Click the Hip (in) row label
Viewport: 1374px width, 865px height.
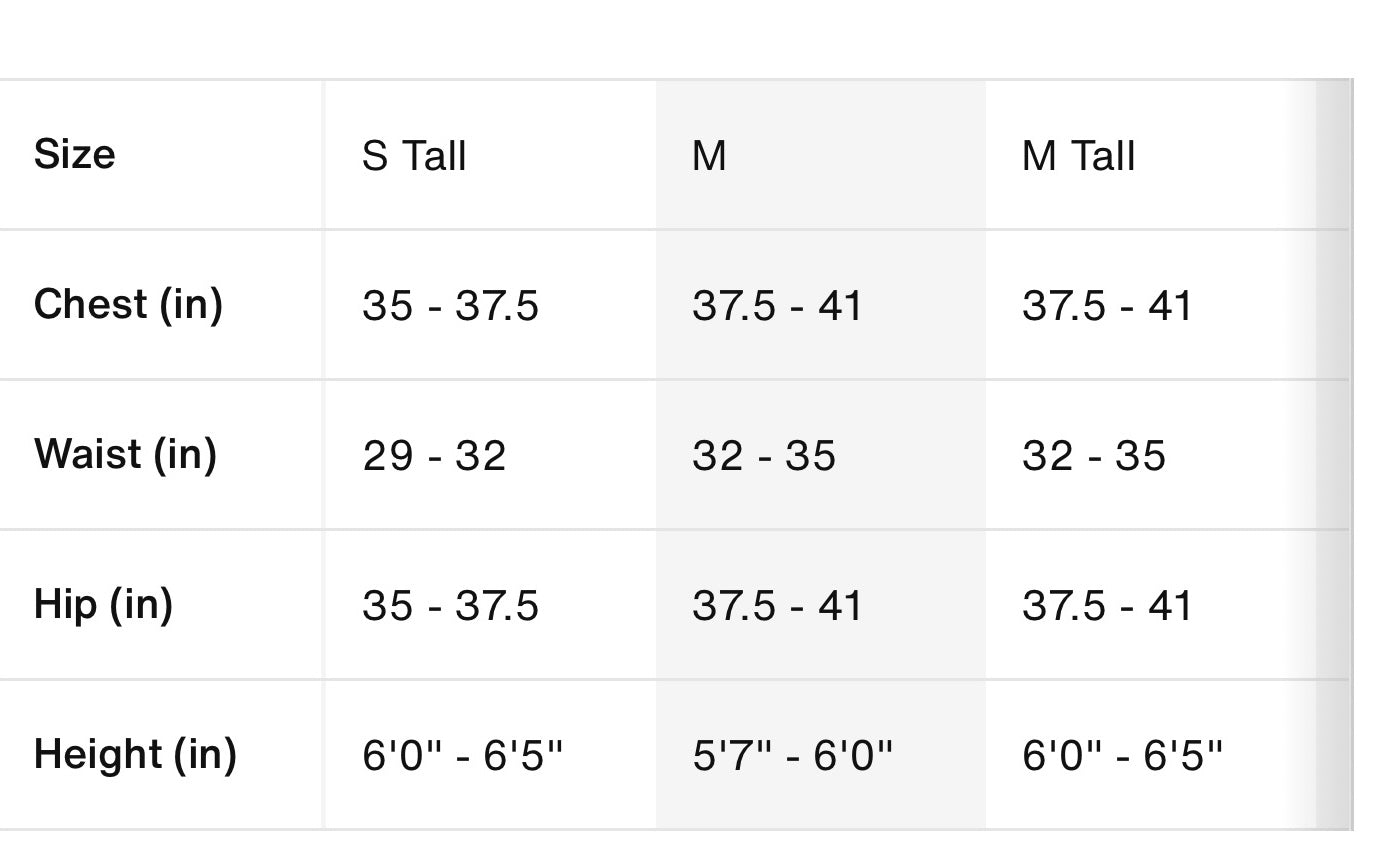(103, 604)
